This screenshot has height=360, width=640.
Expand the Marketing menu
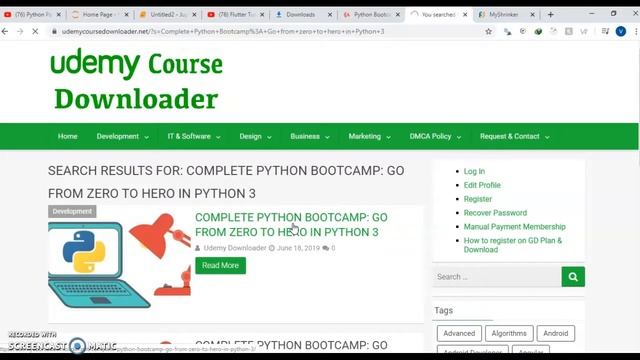[369, 136]
